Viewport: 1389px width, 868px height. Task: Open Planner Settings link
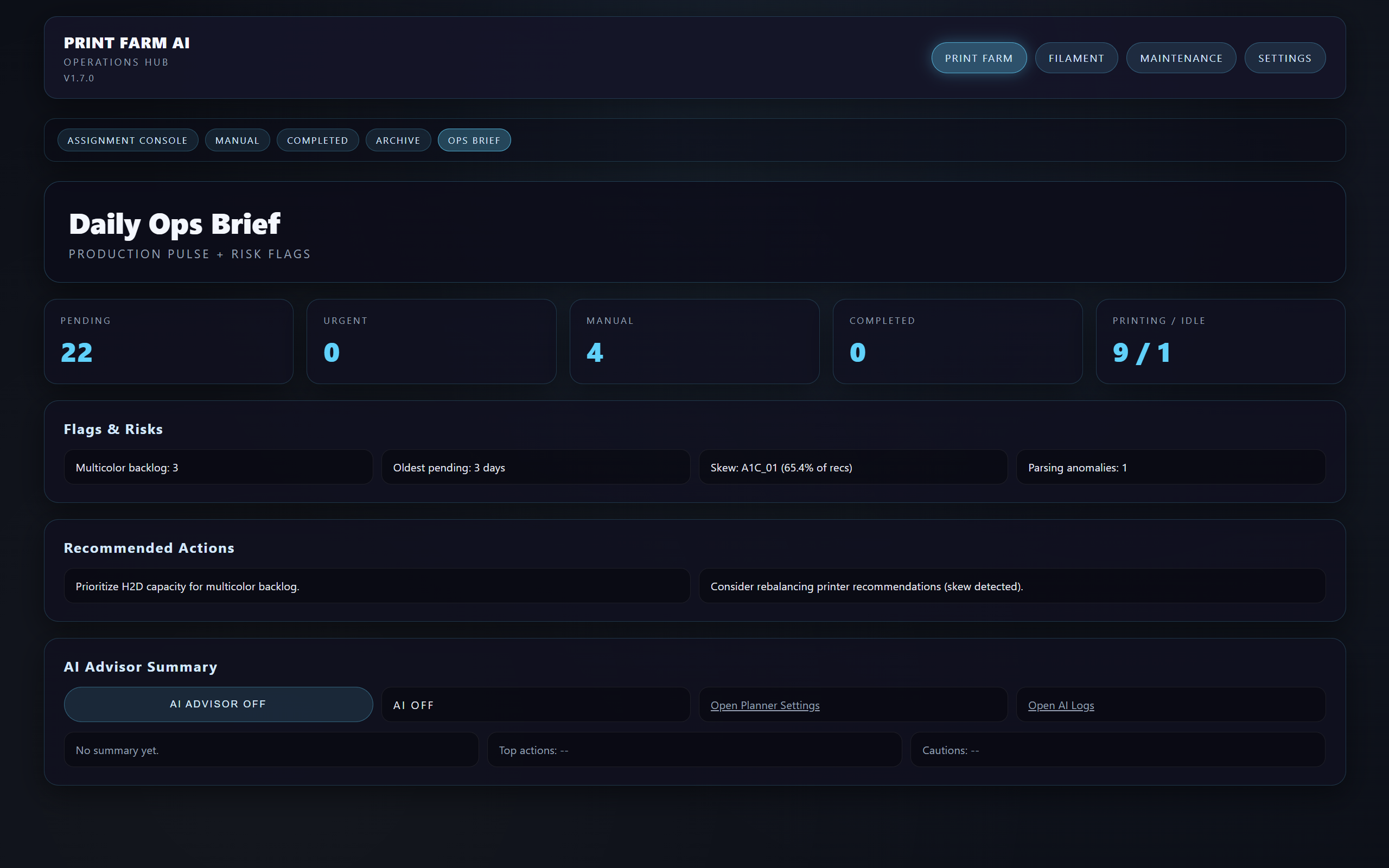point(765,705)
